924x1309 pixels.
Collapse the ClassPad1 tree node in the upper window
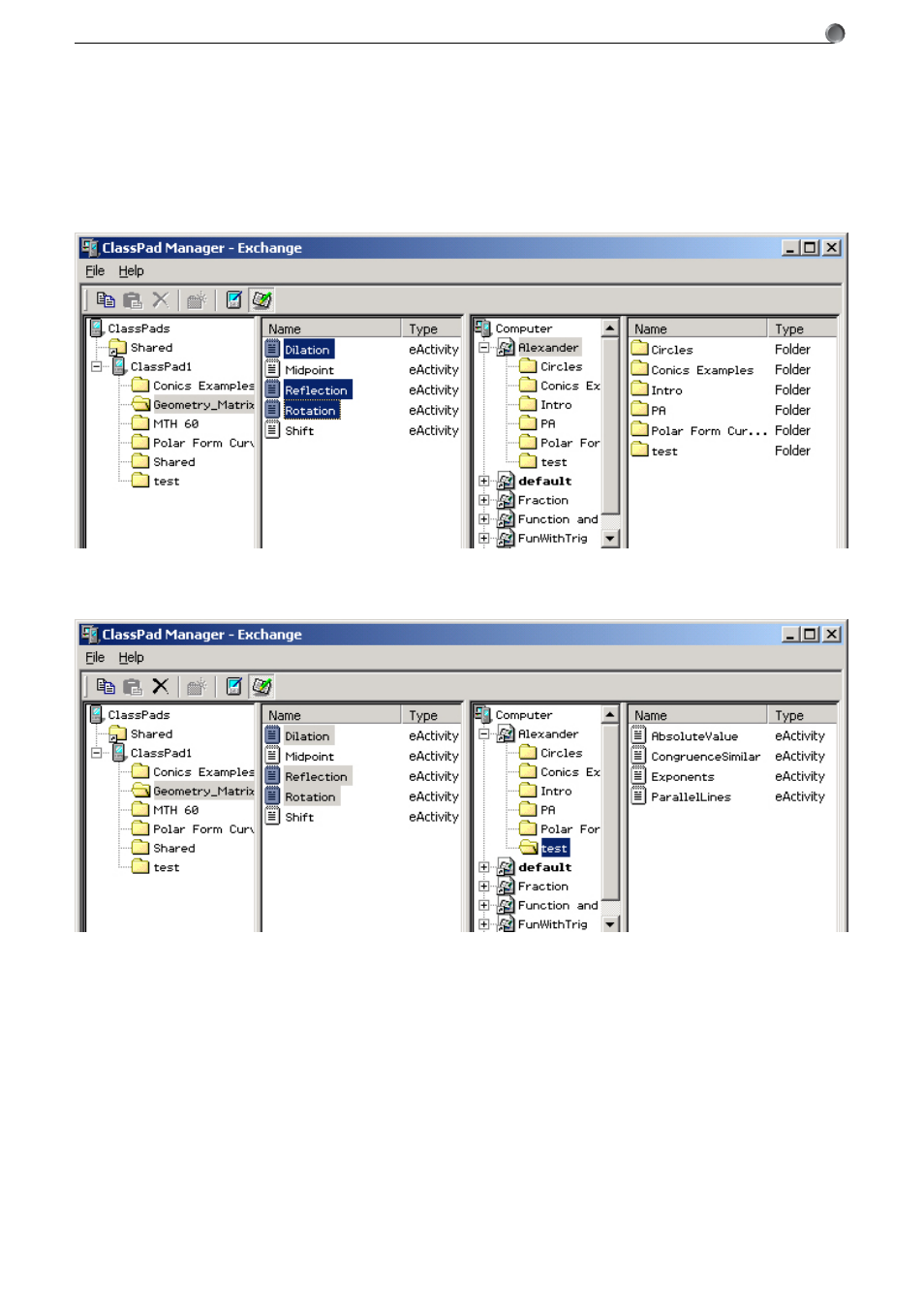pos(96,366)
